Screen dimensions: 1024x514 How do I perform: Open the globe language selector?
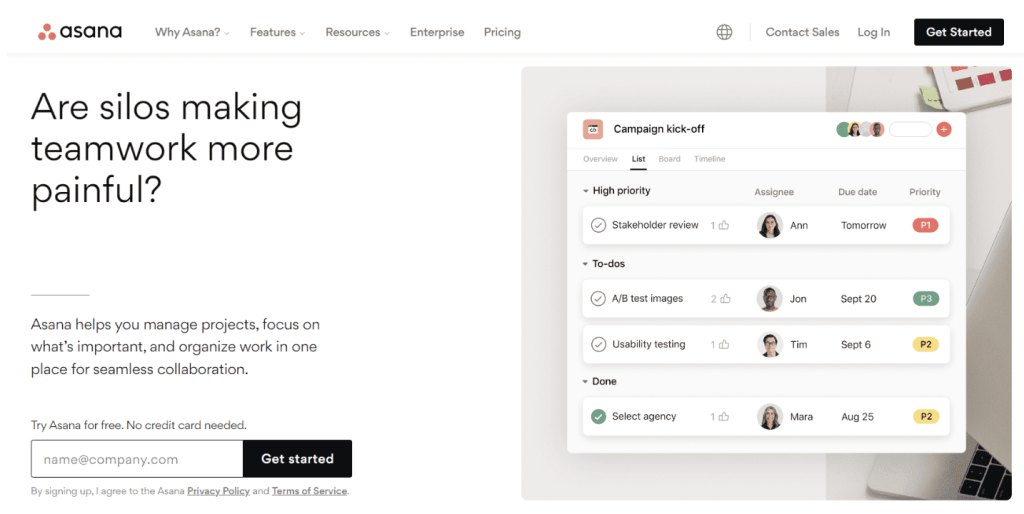click(724, 32)
